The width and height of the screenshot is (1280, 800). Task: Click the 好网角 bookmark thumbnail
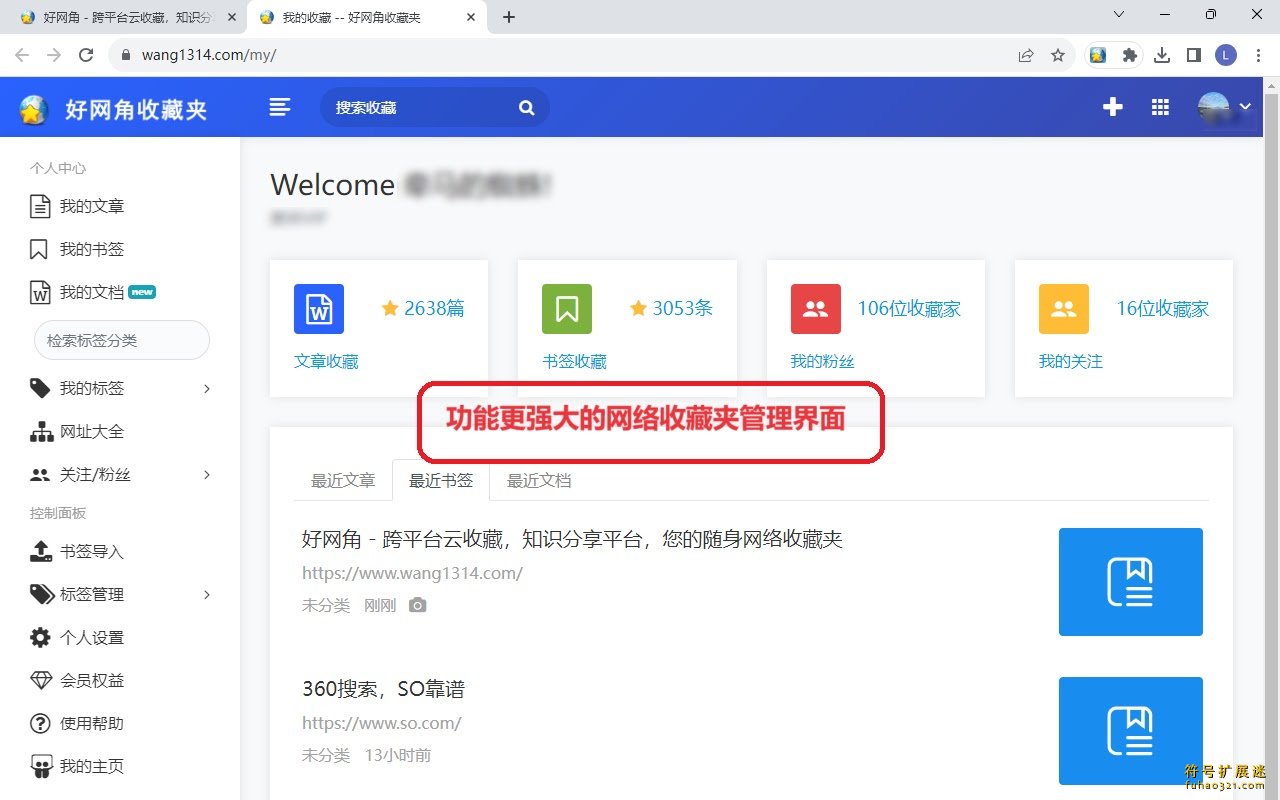[x=1131, y=582]
